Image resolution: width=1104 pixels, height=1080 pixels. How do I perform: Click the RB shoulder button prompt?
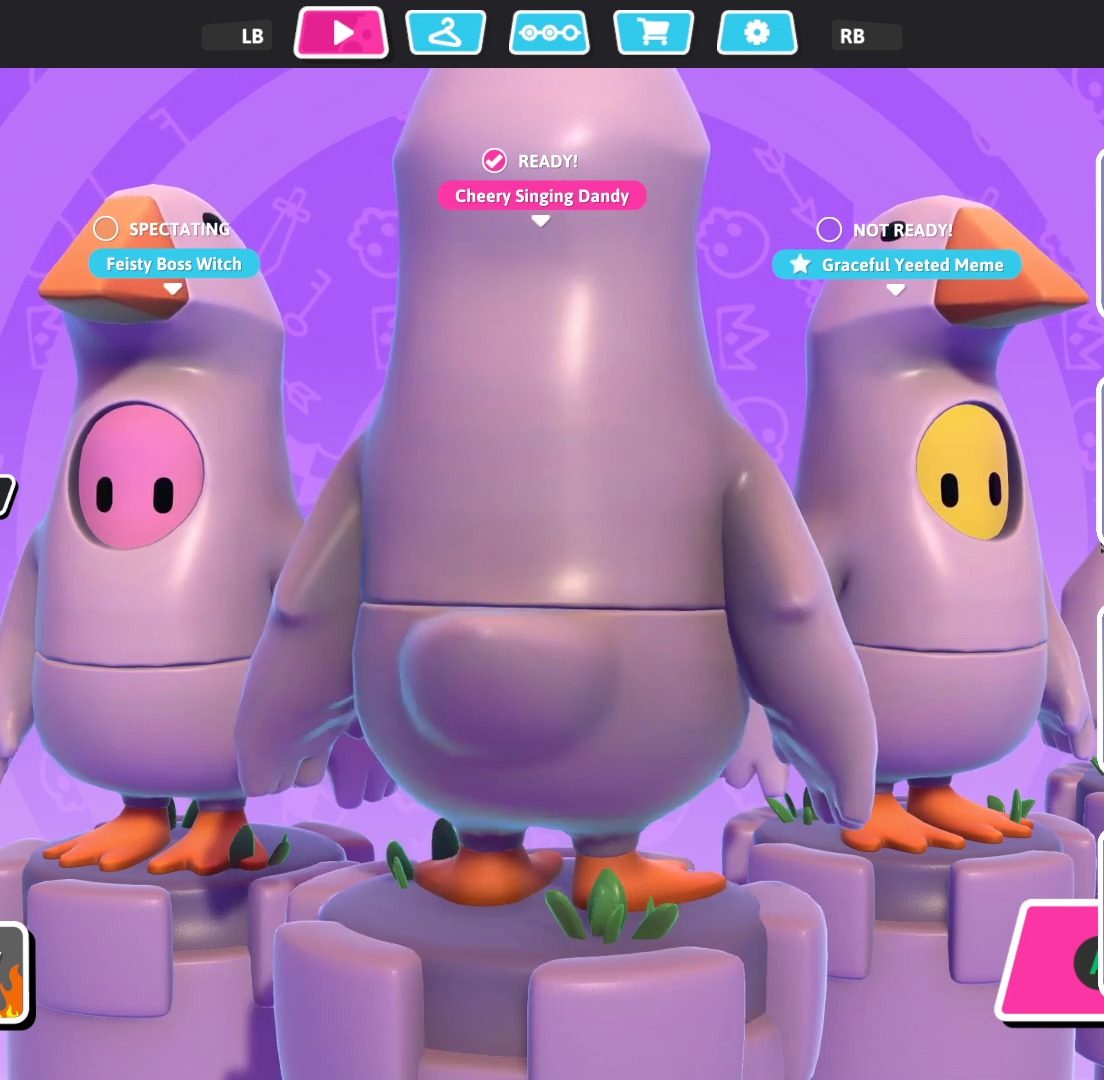coord(866,37)
